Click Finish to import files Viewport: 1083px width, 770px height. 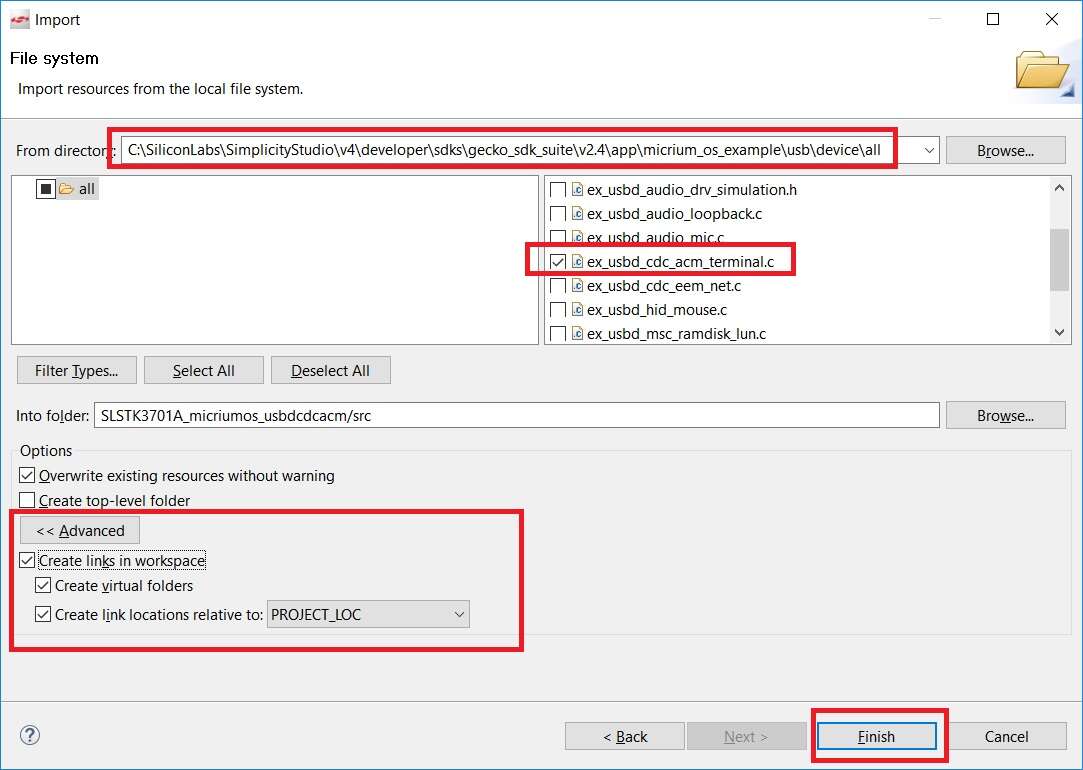pos(876,736)
